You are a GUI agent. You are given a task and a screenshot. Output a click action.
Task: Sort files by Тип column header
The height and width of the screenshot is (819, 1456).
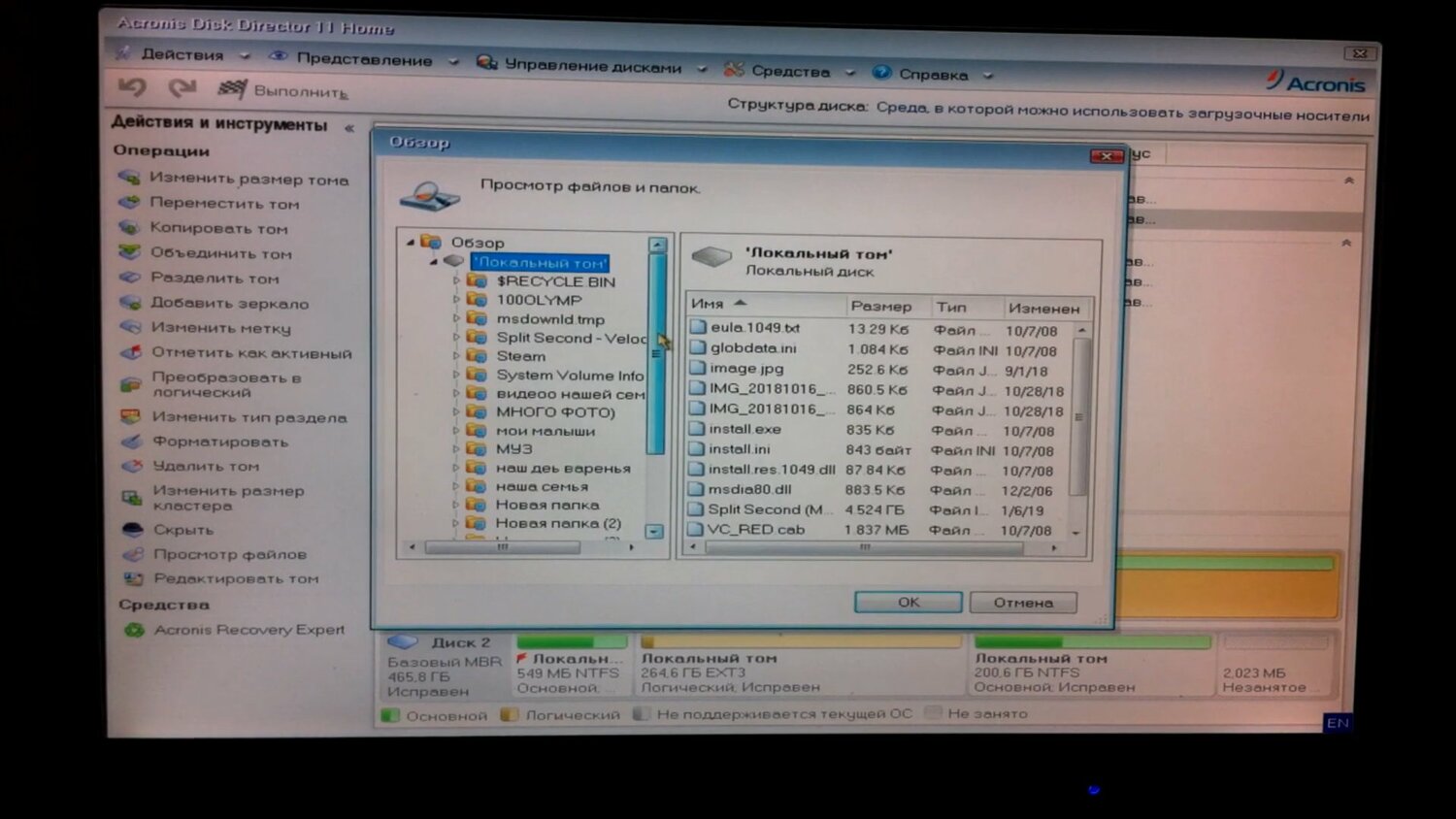[965, 307]
